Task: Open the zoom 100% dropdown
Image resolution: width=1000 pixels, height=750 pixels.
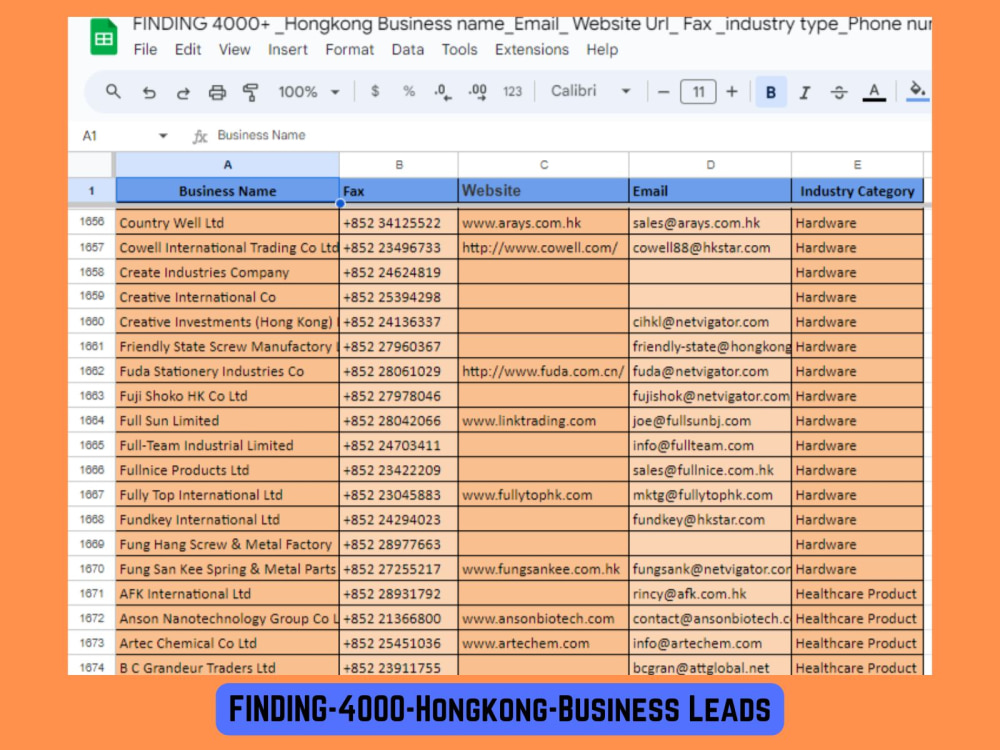Action: 309,92
